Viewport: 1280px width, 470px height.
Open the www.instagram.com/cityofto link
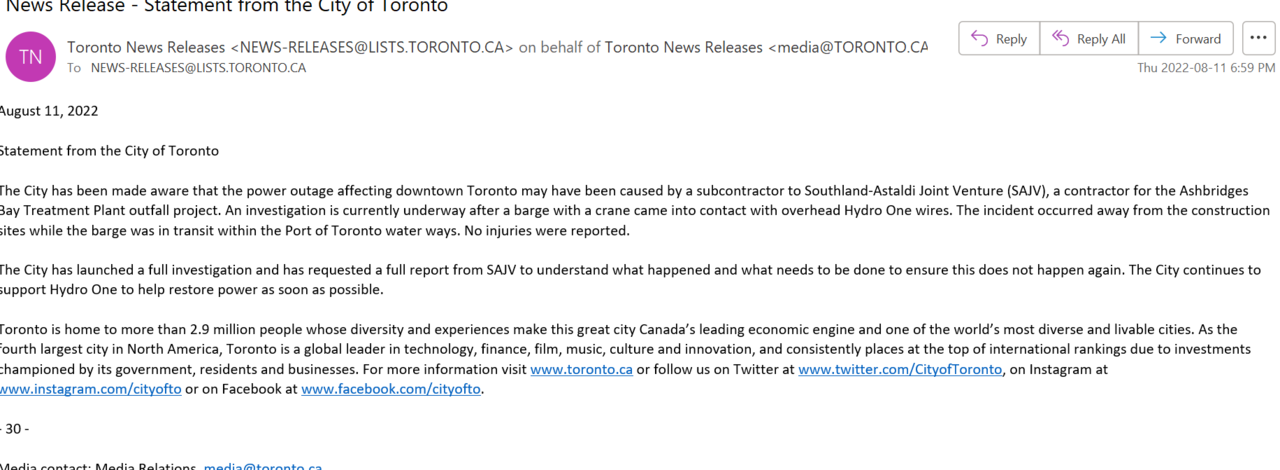91,389
